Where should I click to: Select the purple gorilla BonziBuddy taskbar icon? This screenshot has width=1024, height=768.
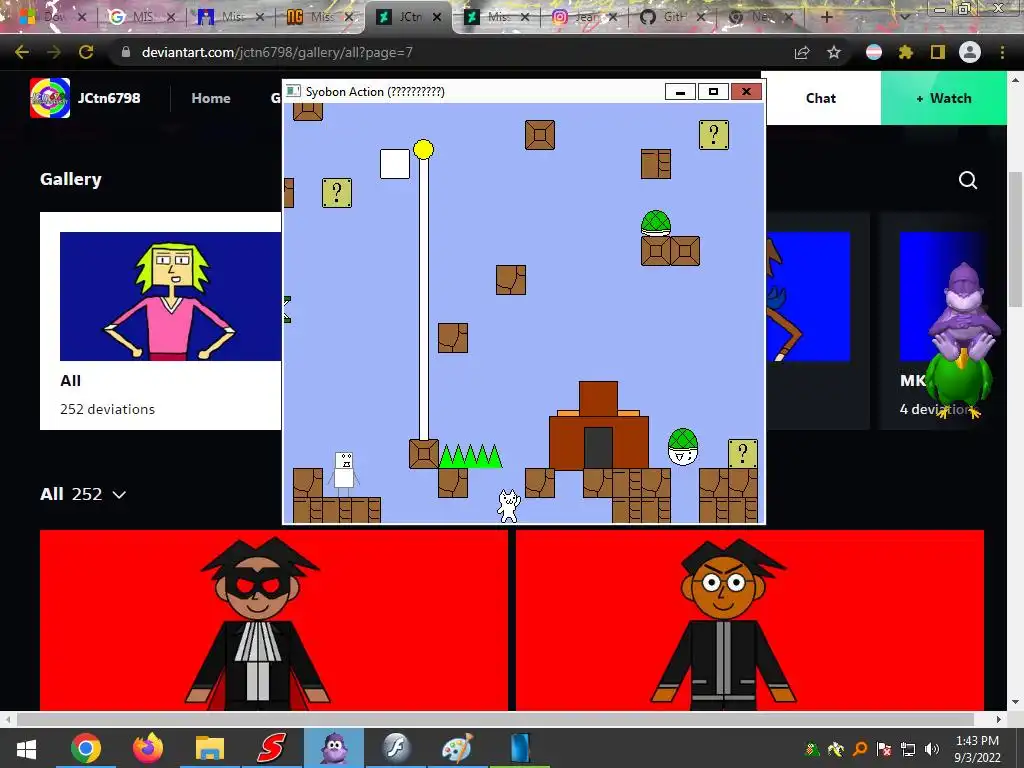334,748
